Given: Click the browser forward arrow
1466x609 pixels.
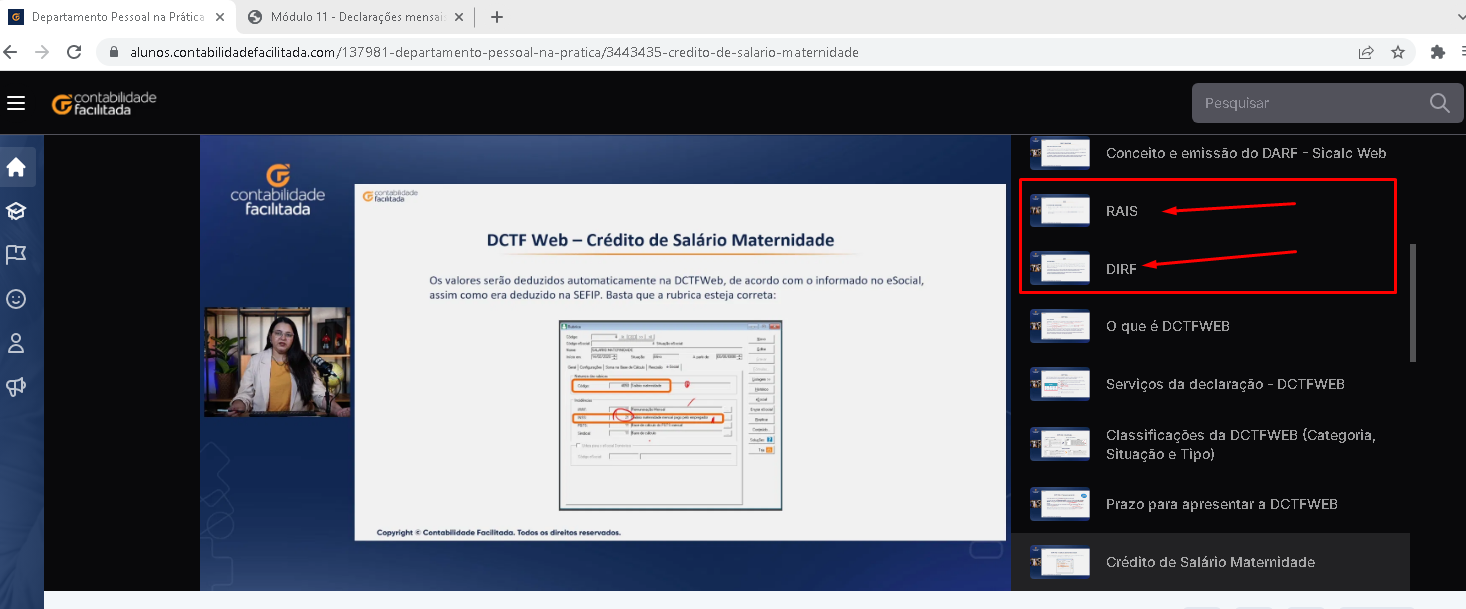Looking at the screenshot, I should tap(42, 52).
